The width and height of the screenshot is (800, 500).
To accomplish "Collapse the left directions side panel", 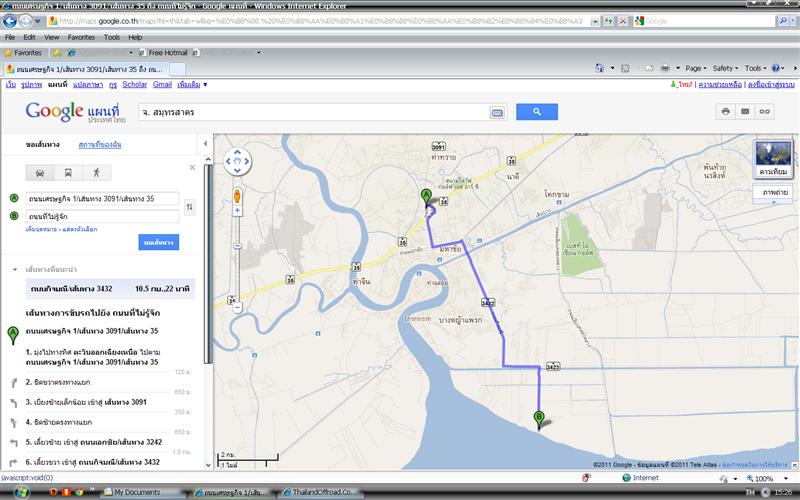I will [206, 146].
